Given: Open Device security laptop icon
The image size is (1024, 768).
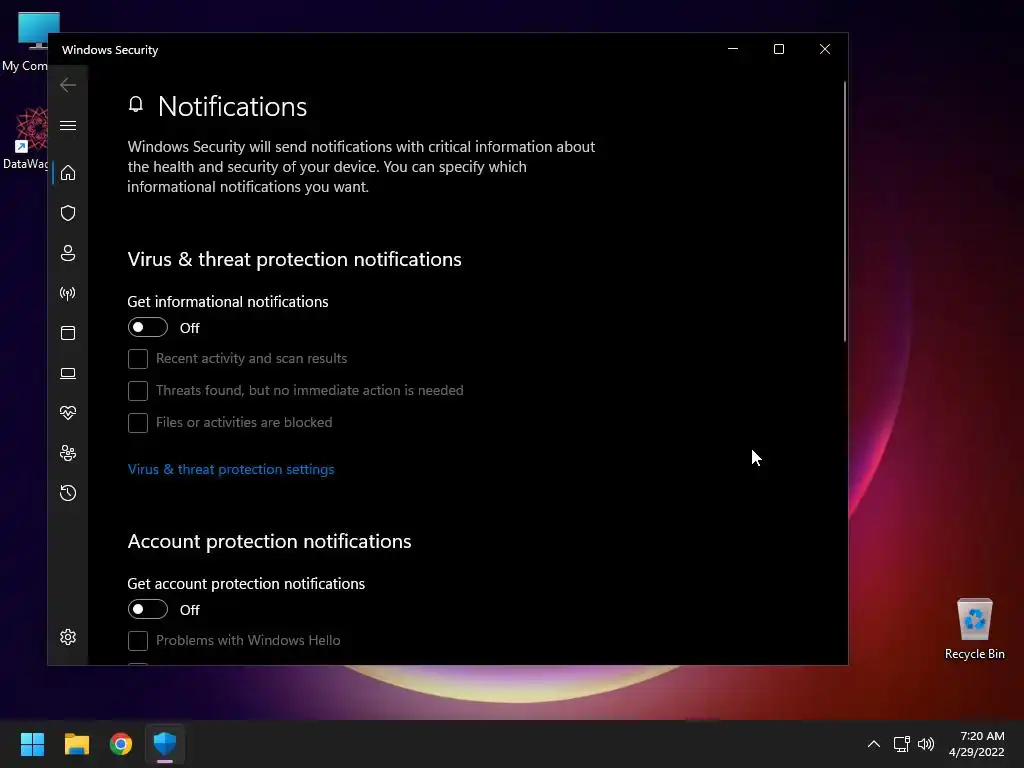Looking at the screenshot, I should [68, 373].
